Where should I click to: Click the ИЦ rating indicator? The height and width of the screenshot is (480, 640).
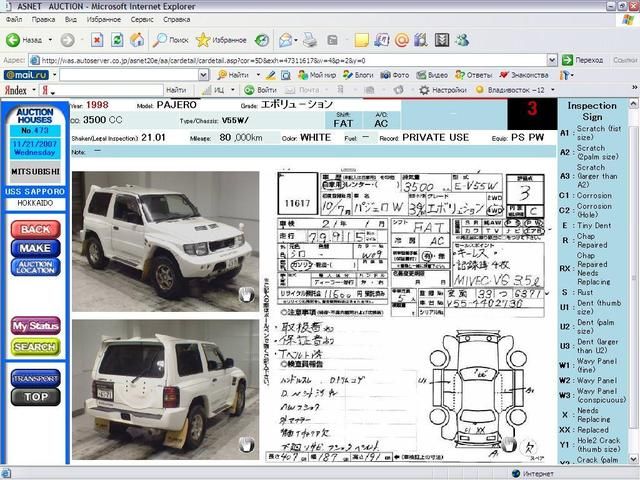tap(214, 90)
